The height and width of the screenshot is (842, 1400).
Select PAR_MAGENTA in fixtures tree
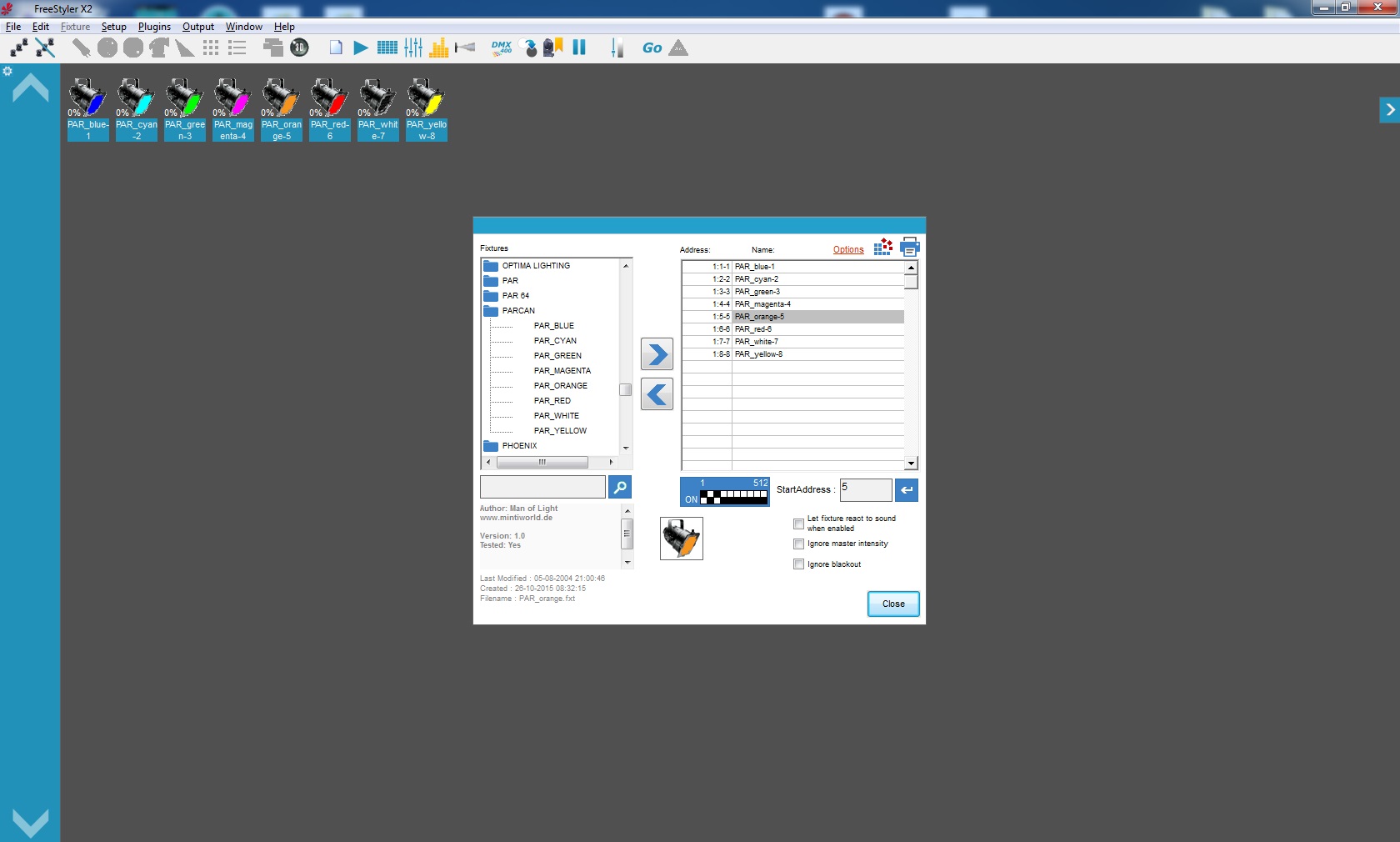tap(562, 371)
